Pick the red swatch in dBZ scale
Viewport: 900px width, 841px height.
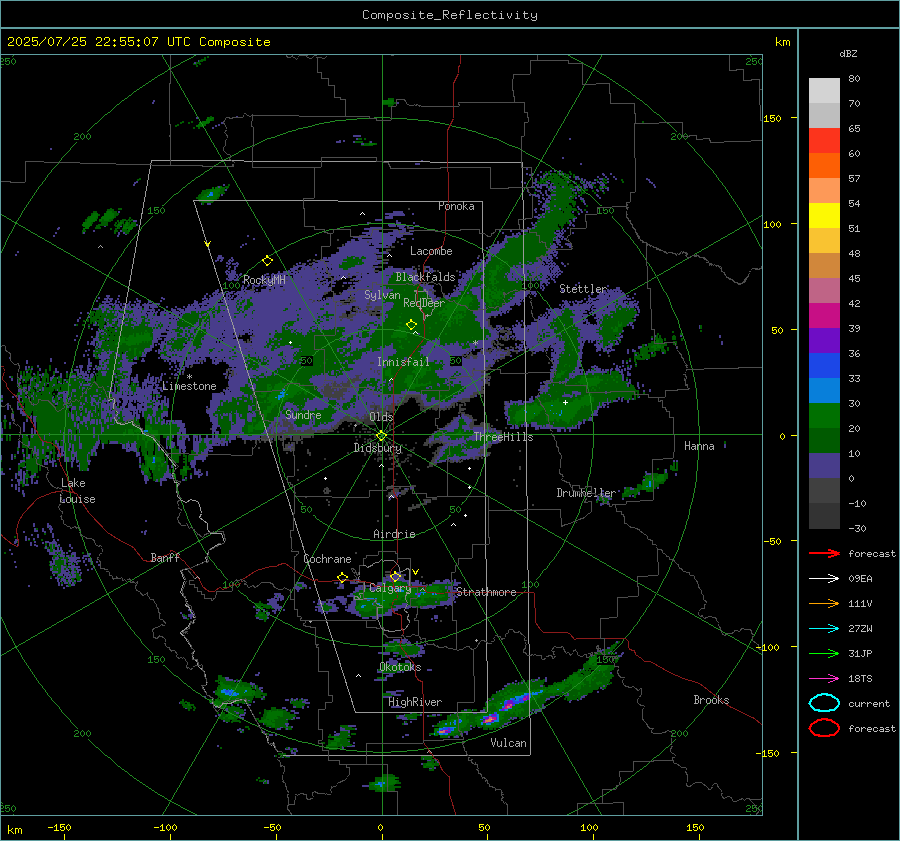(x=824, y=141)
